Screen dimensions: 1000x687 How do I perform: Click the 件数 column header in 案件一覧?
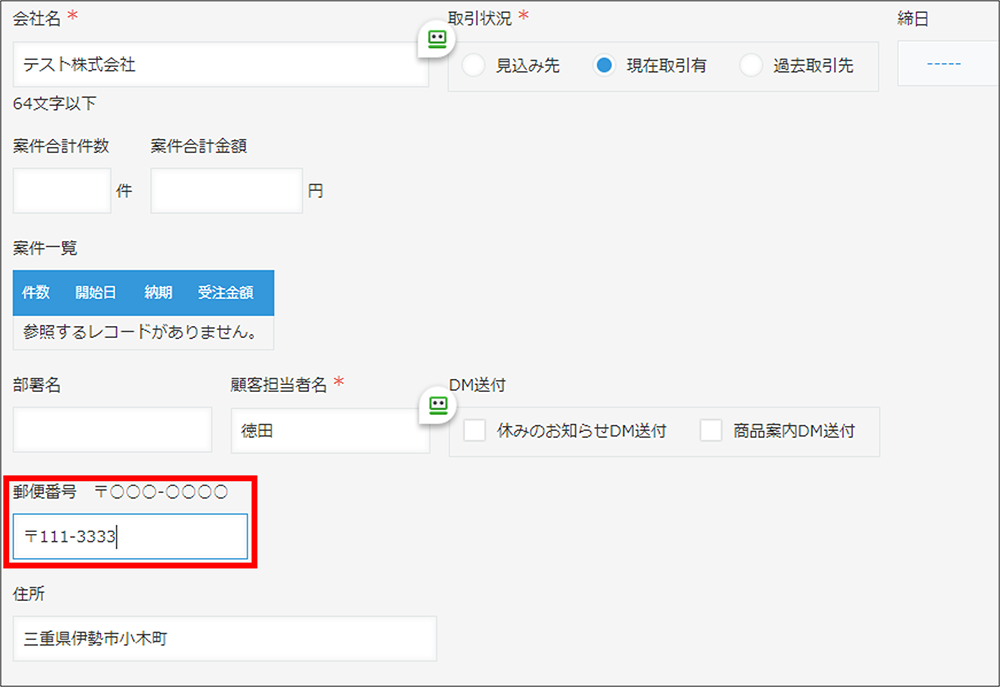point(36,293)
